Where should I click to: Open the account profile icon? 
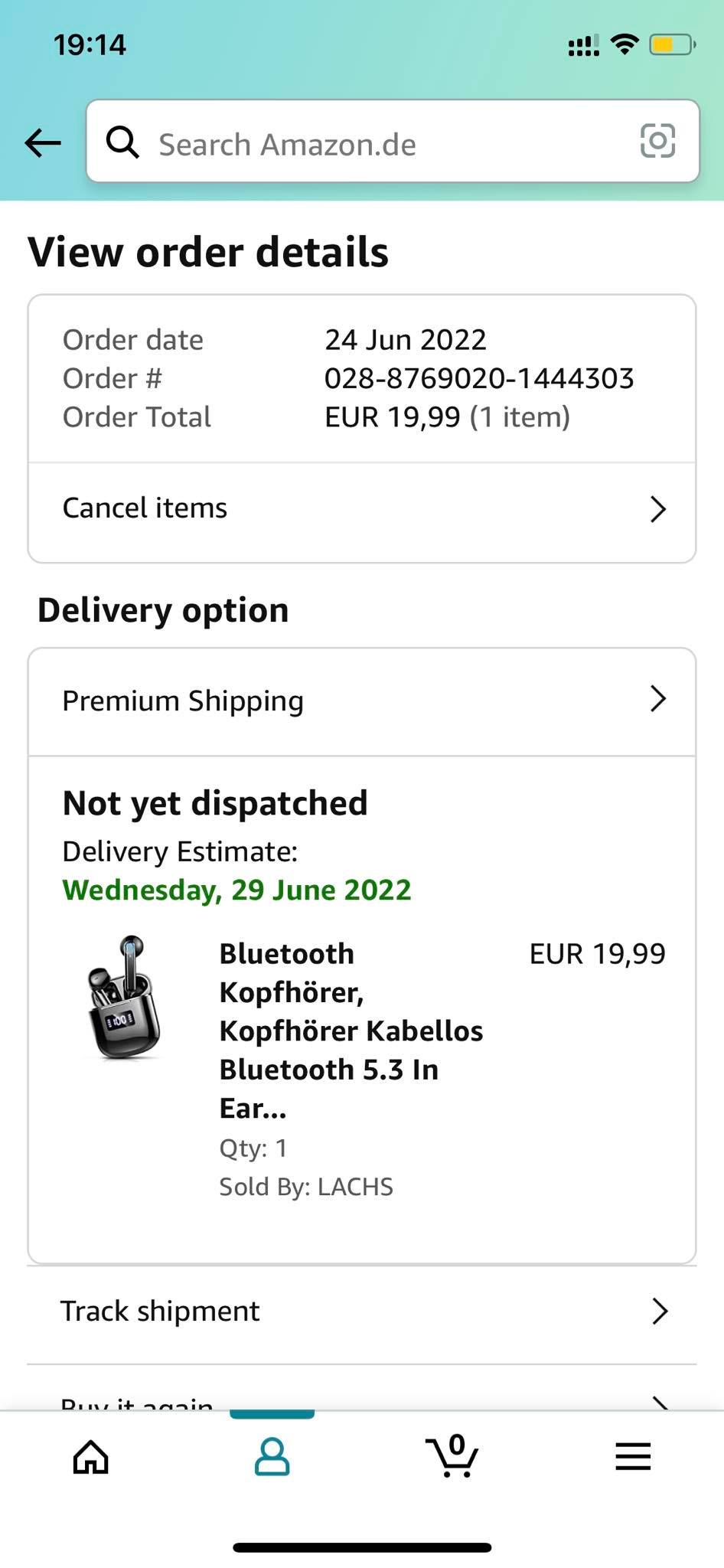[x=272, y=1456]
